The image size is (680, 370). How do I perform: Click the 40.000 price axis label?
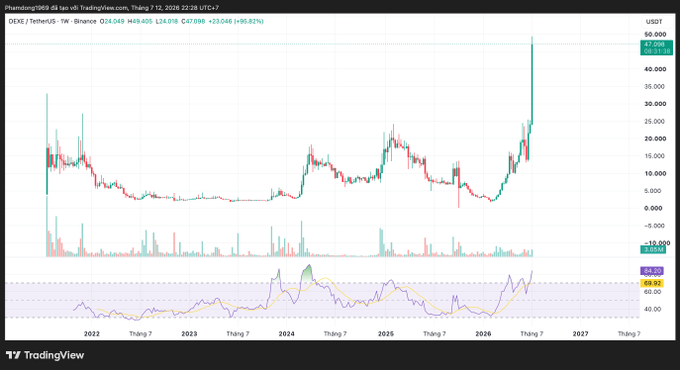click(x=655, y=69)
